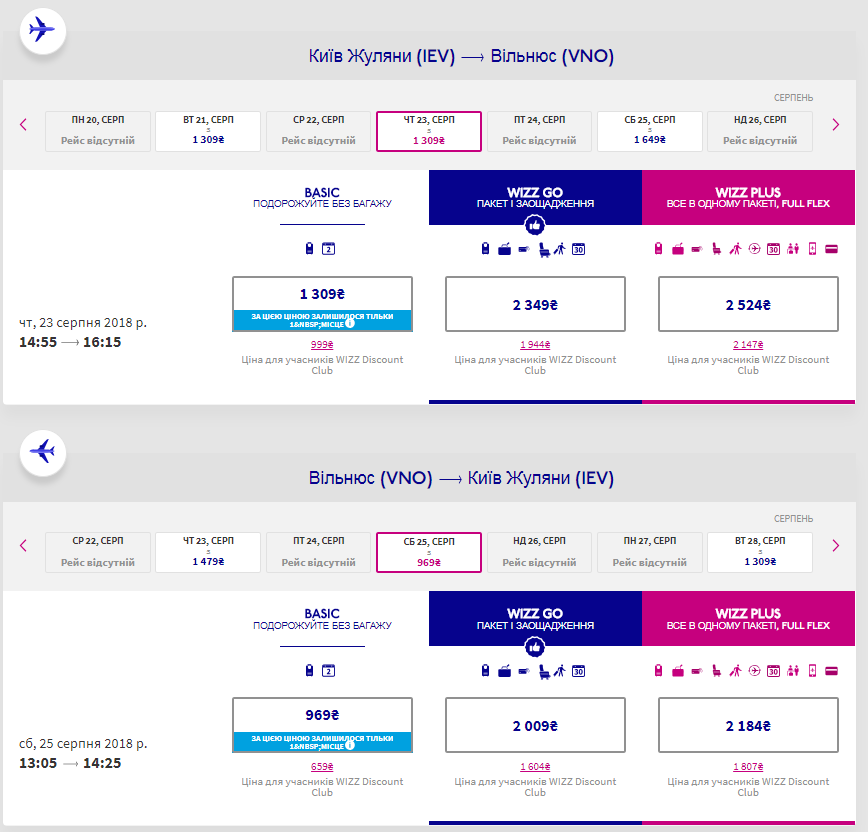Viewport: 868px width, 832px height.
Task: Select outbound date ВТ 21, СЕРП at 1 309₴
Action: [208, 131]
